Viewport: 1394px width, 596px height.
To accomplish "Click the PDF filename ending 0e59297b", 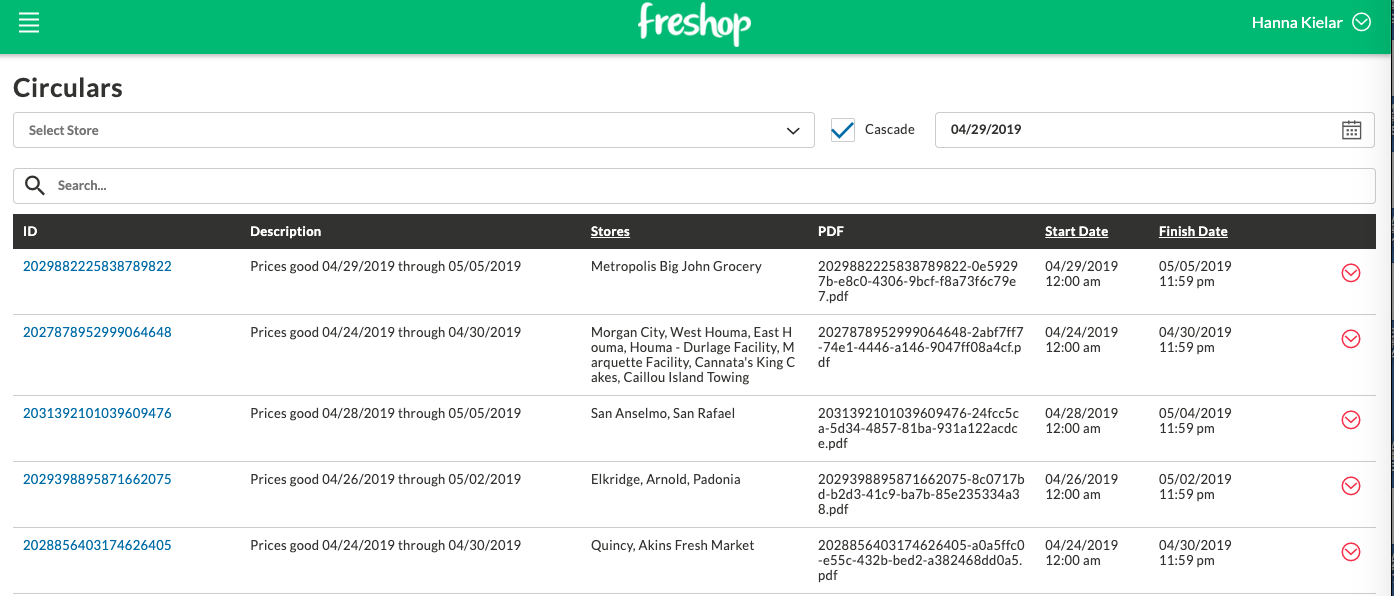I will [x=918, y=281].
